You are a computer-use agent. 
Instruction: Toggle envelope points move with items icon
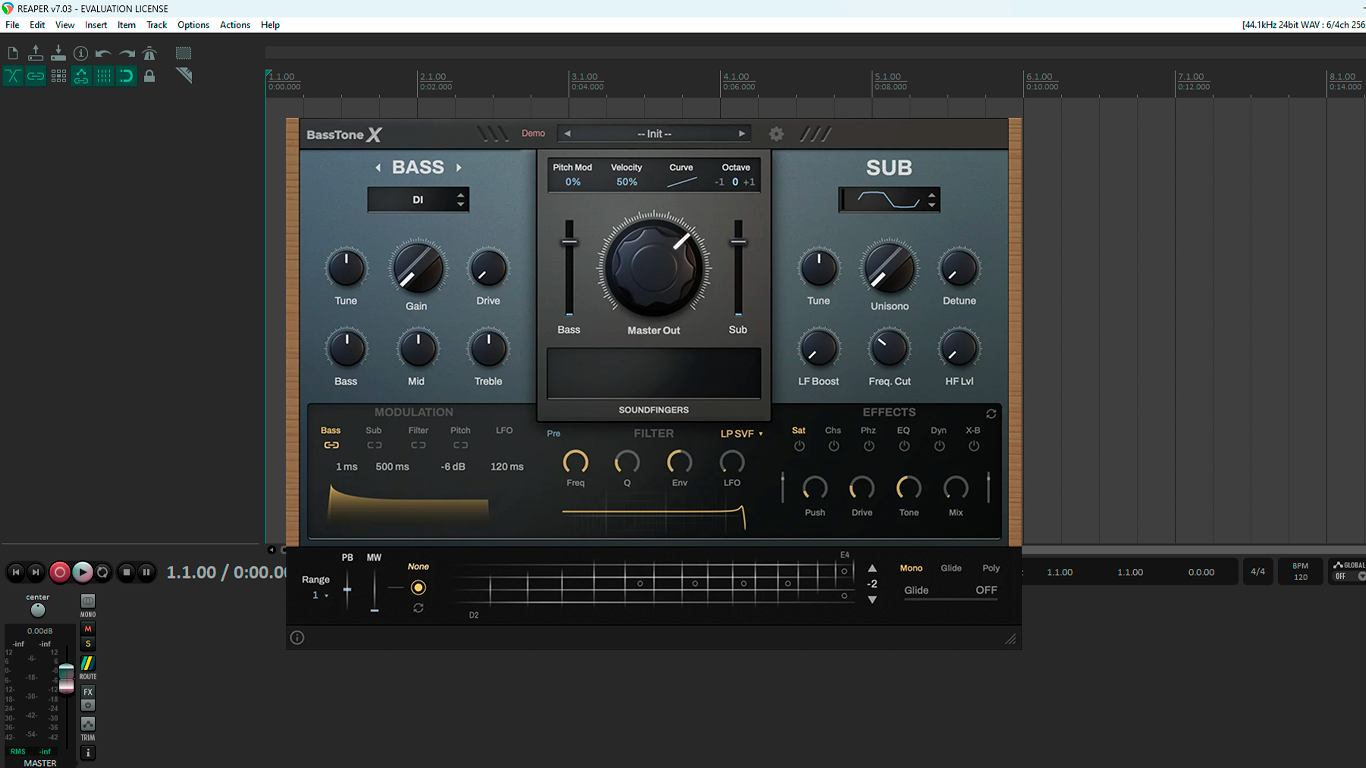(x=82, y=76)
